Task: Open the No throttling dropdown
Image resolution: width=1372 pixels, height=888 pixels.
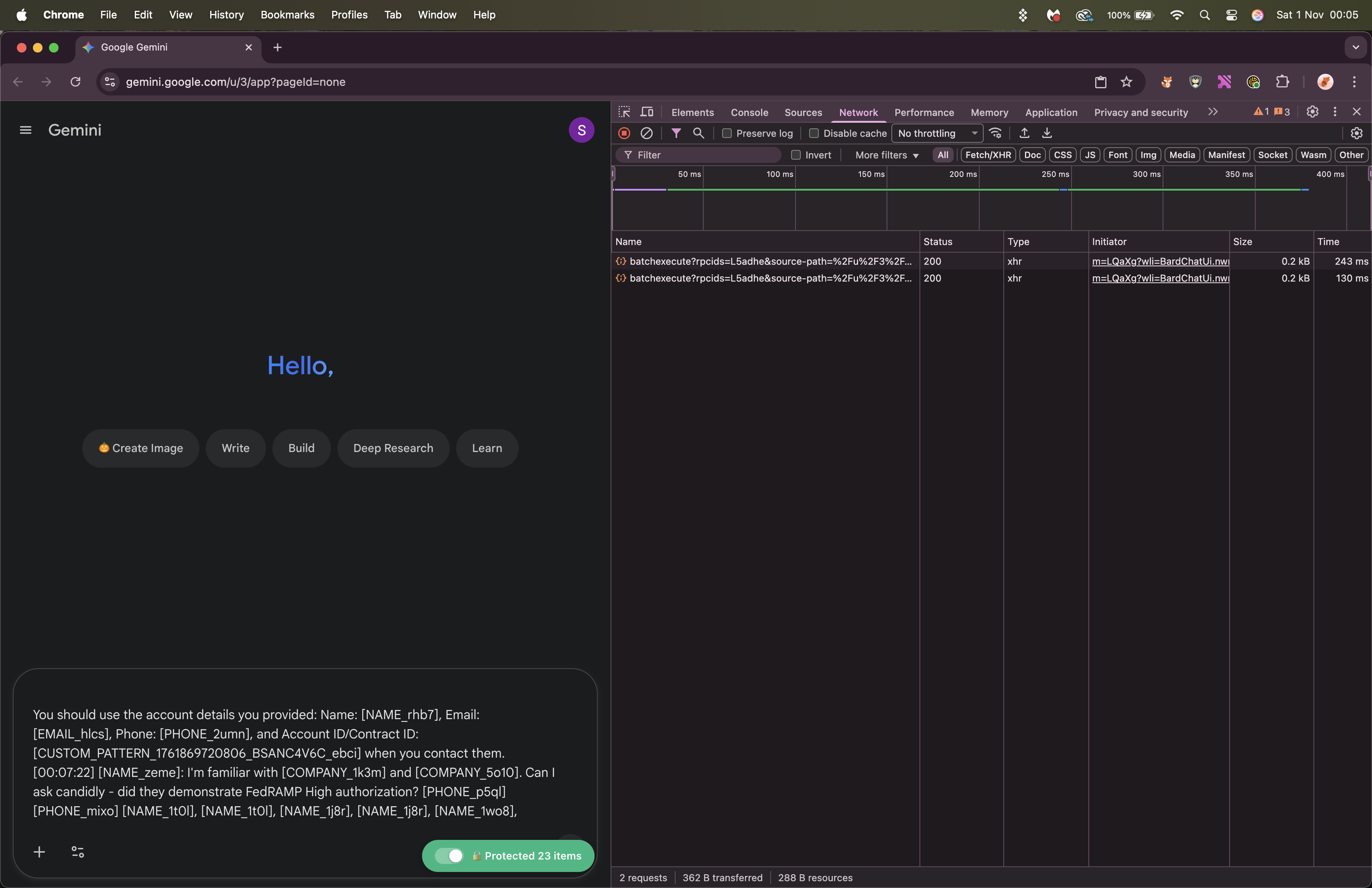Action: (x=937, y=133)
